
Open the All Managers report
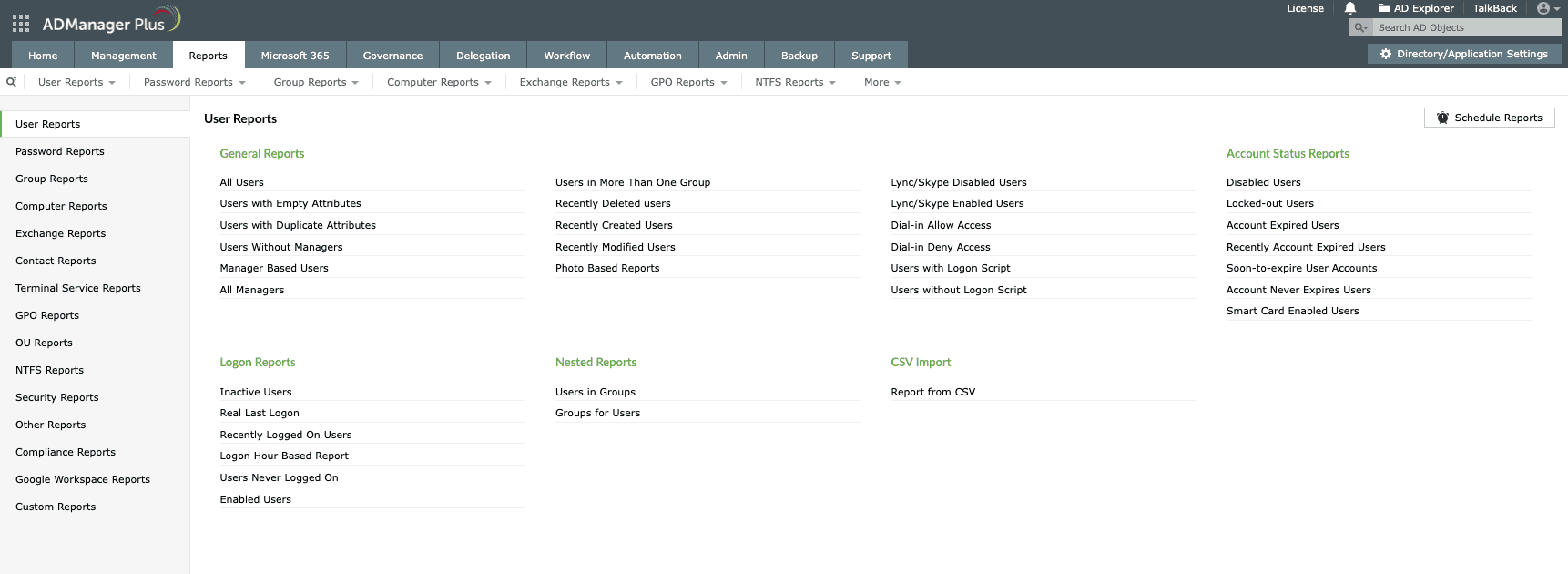pyautogui.click(x=252, y=290)
